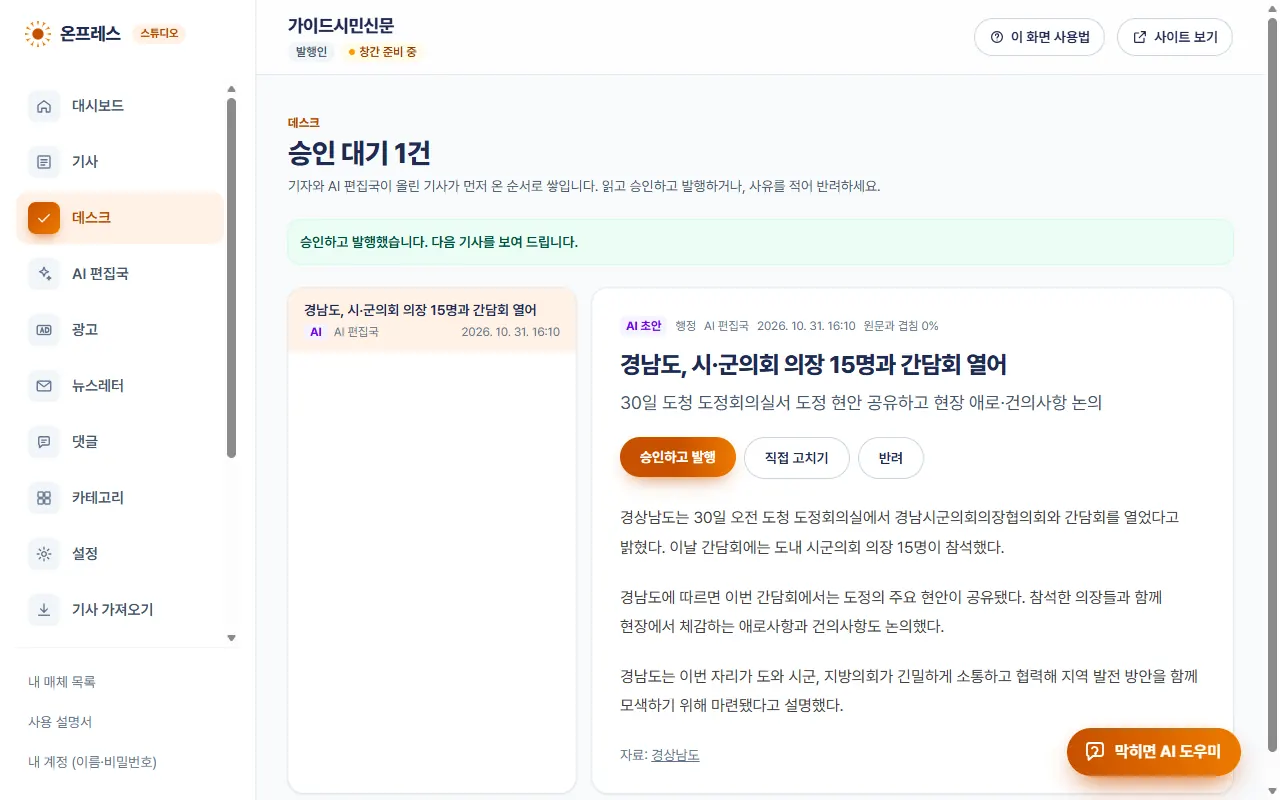Click the 온프레스 sun logo icon

click(38, 34)
